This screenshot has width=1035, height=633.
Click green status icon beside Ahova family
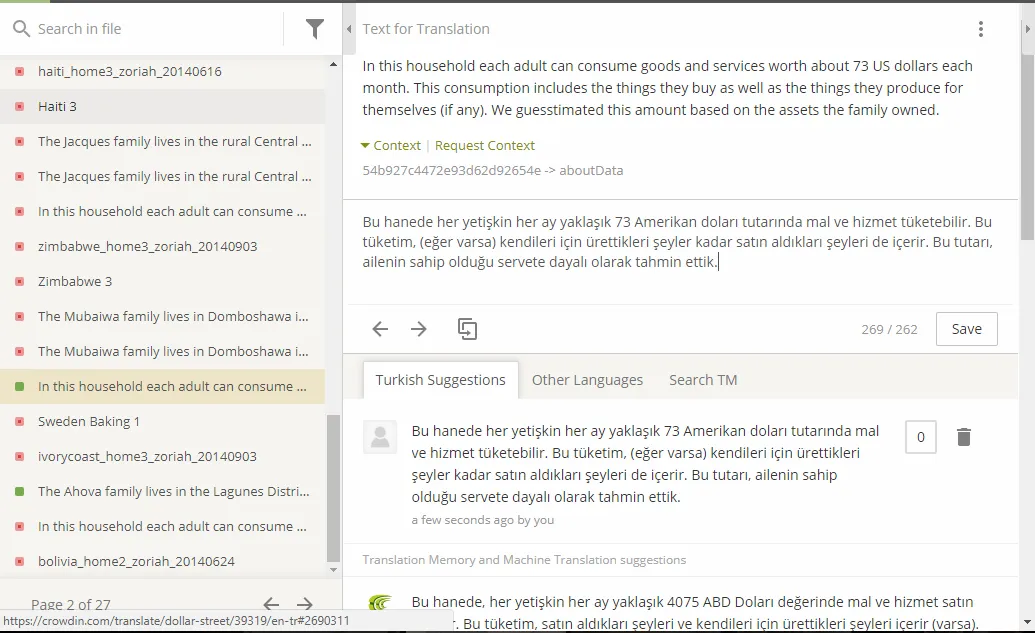pos(20,491)
